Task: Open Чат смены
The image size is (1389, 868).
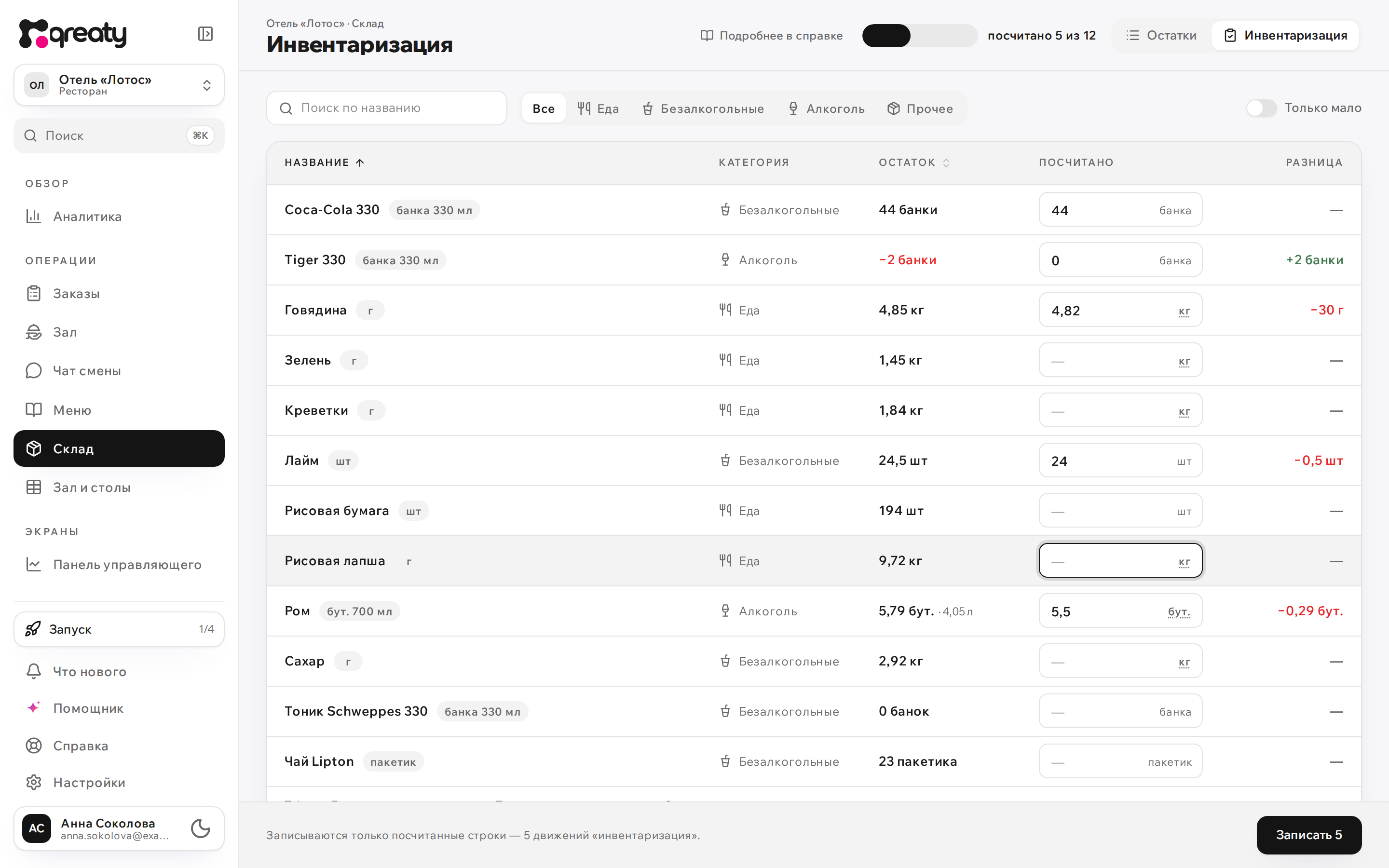Action: pyautogui.click(x=119, y=371)
